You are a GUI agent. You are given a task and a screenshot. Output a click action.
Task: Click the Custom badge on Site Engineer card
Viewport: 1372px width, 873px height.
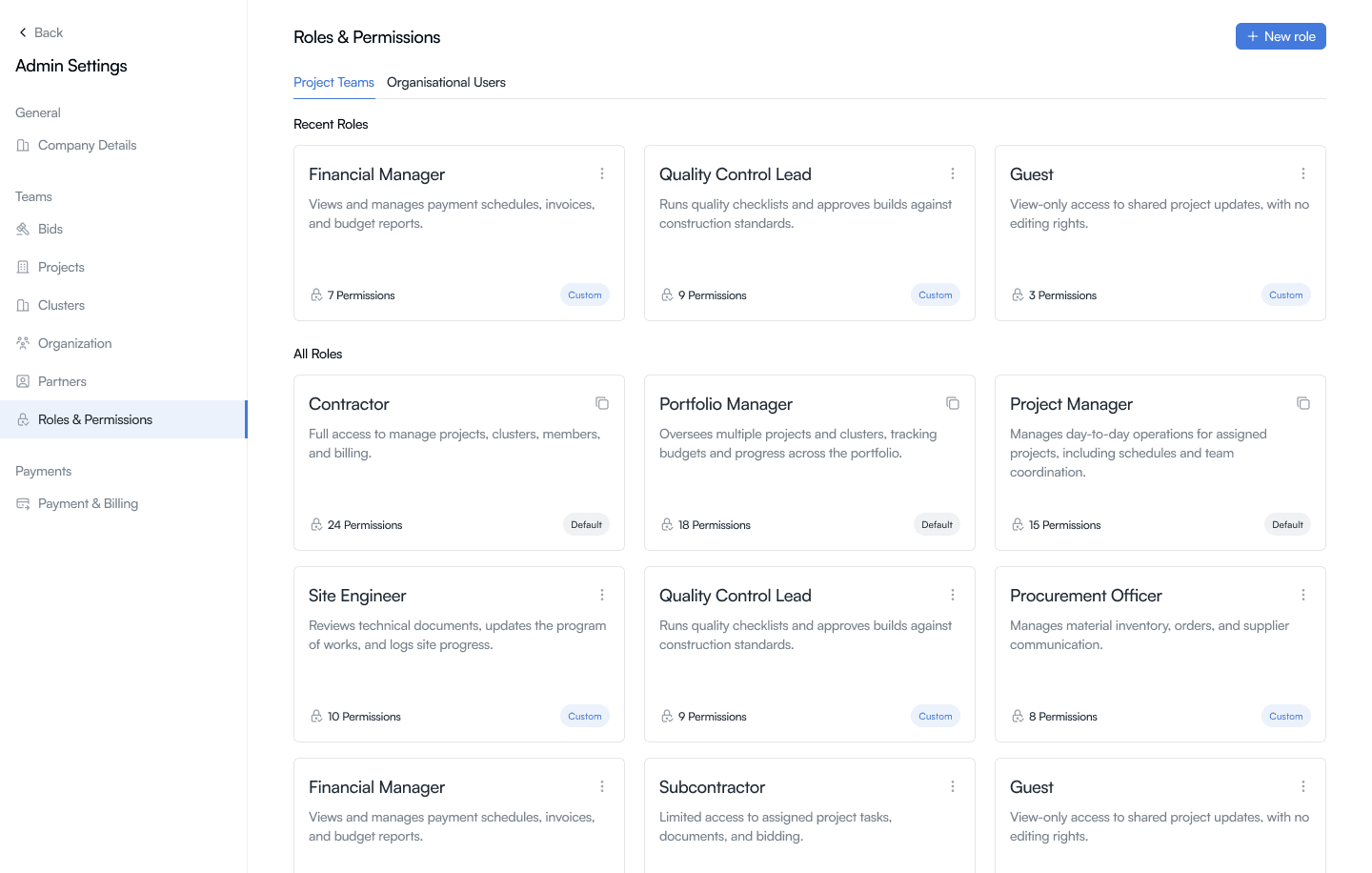[585, 716]
